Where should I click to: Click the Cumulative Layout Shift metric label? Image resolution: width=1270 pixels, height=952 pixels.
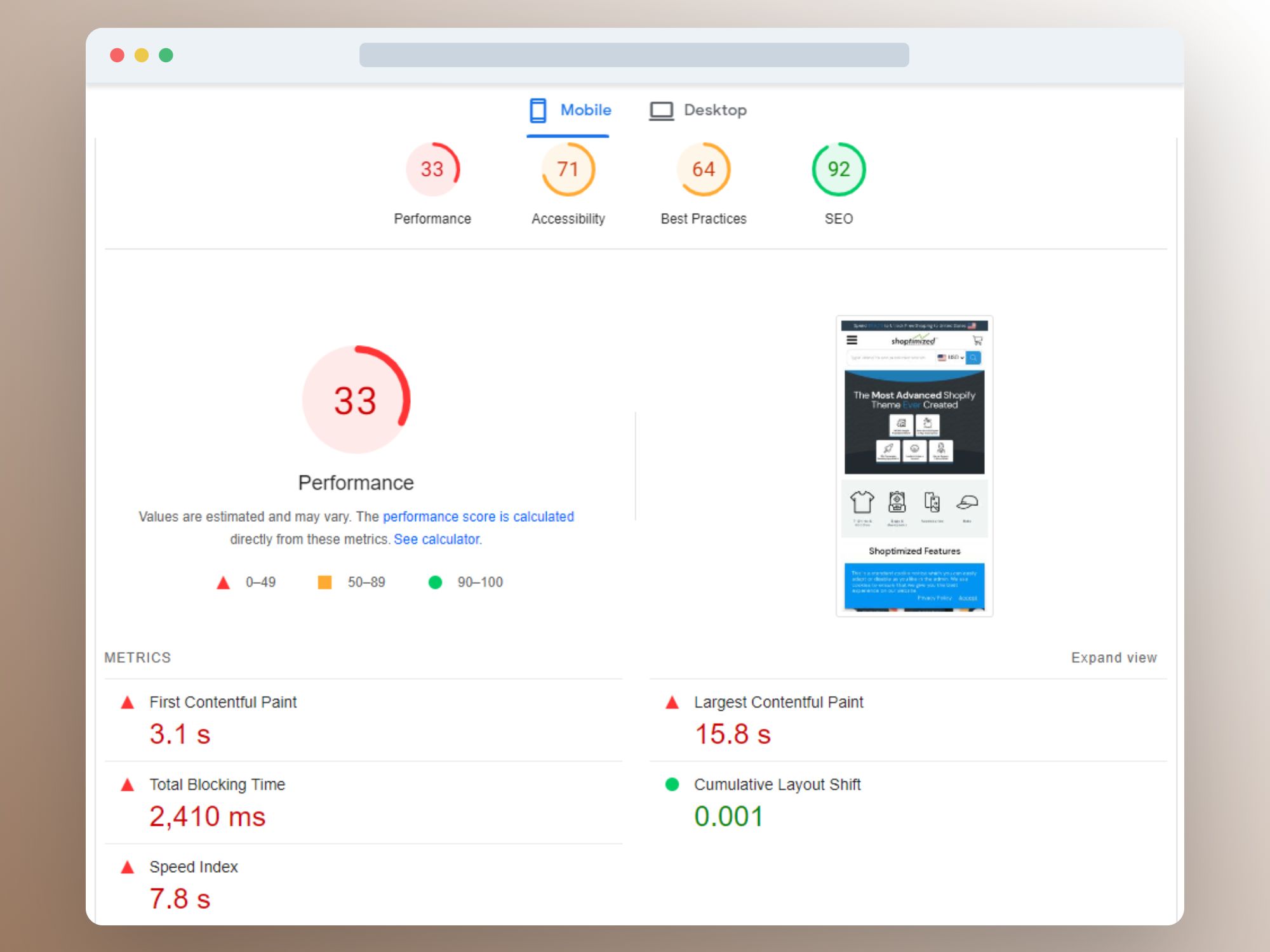click(x=777, y=785)
